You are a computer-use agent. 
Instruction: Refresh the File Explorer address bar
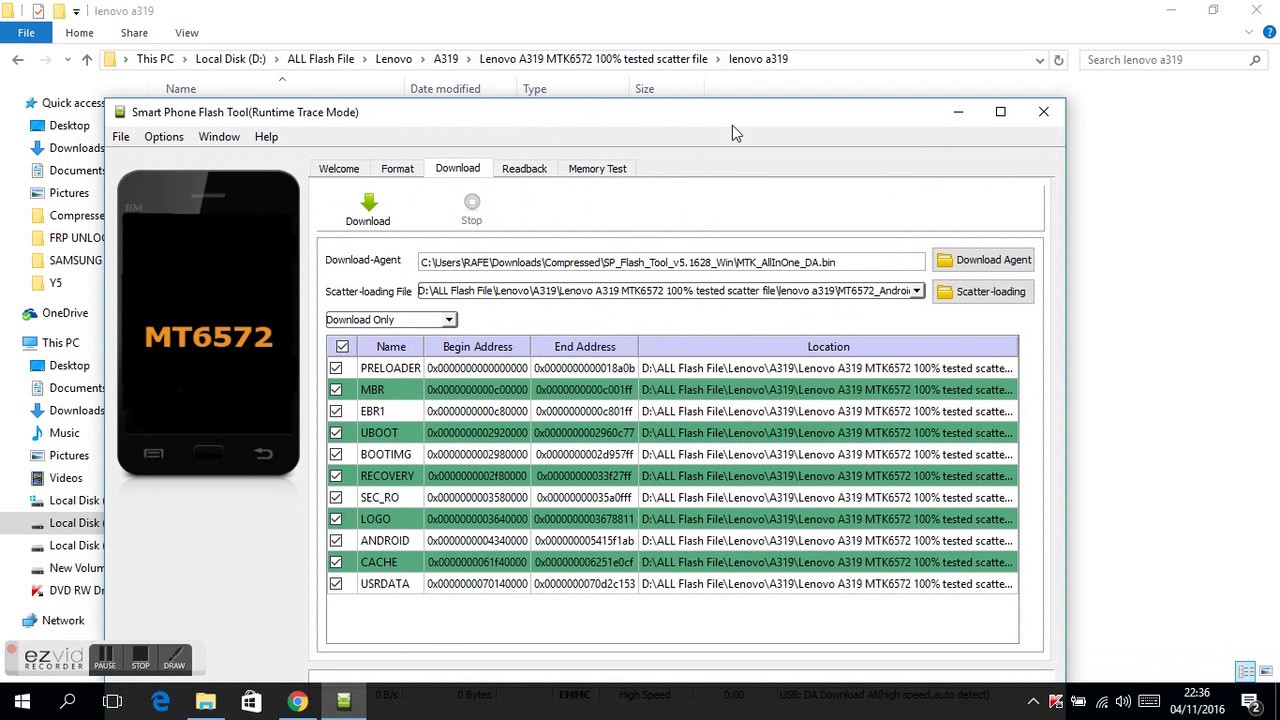1059,60
